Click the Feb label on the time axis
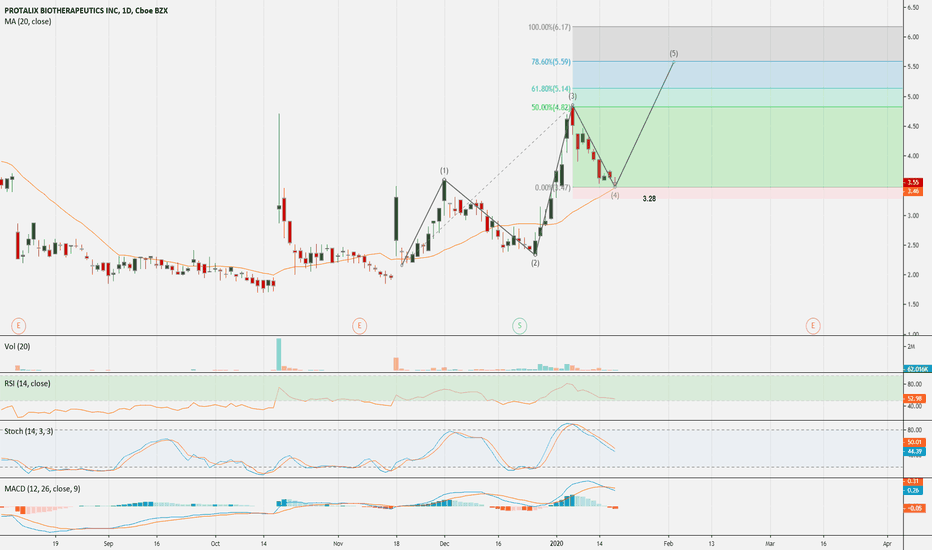The image size is (932, 550). [668, 543]
